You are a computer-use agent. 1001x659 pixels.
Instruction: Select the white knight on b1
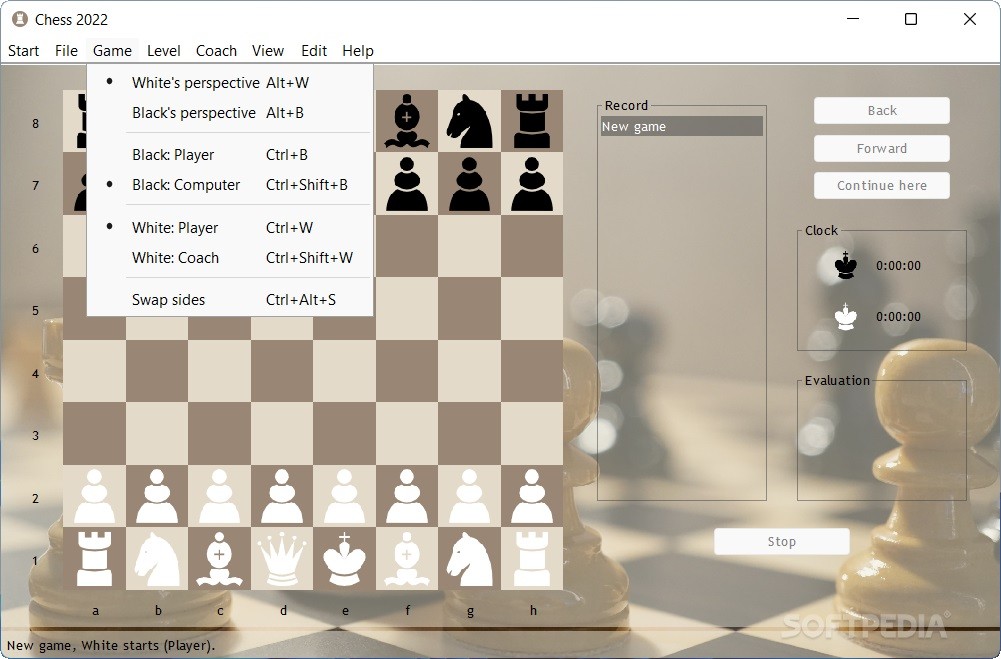pos(156,559)
